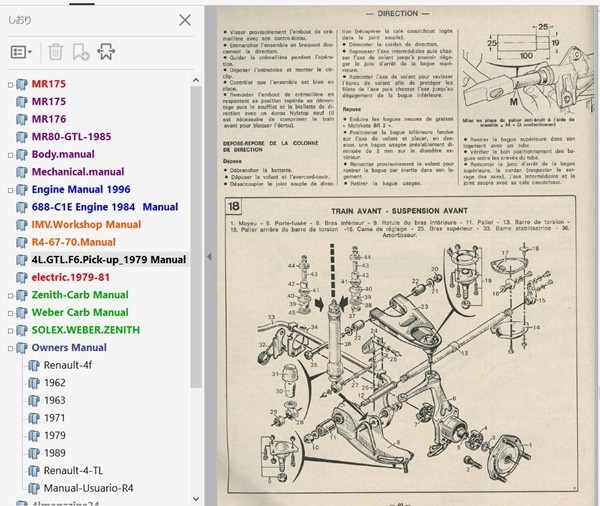
Task: Open the Mechanical.manual bookmark
Action: click(x=78, y=172)
